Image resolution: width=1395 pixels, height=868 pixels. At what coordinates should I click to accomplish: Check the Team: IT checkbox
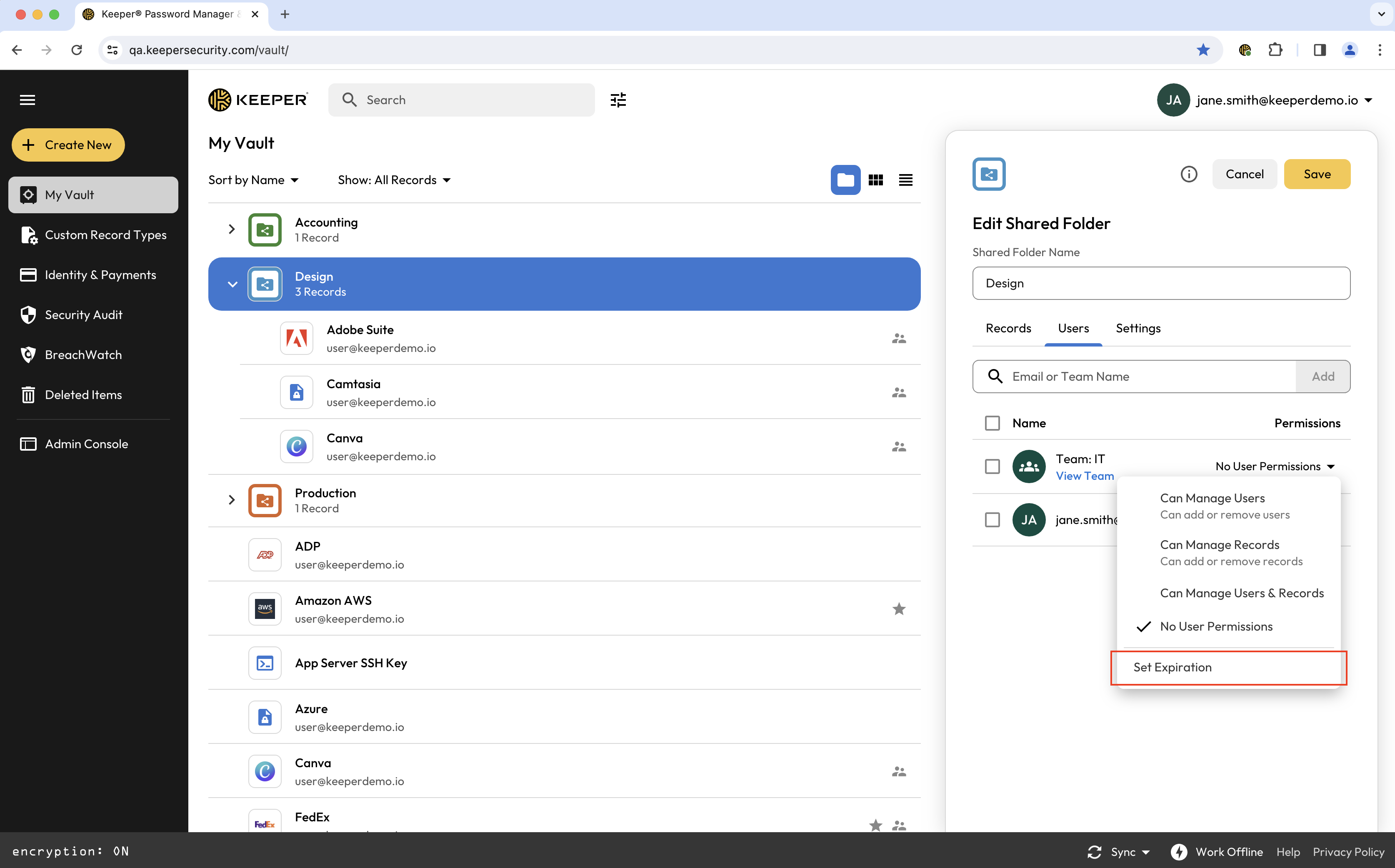click(x=992, y=466)
